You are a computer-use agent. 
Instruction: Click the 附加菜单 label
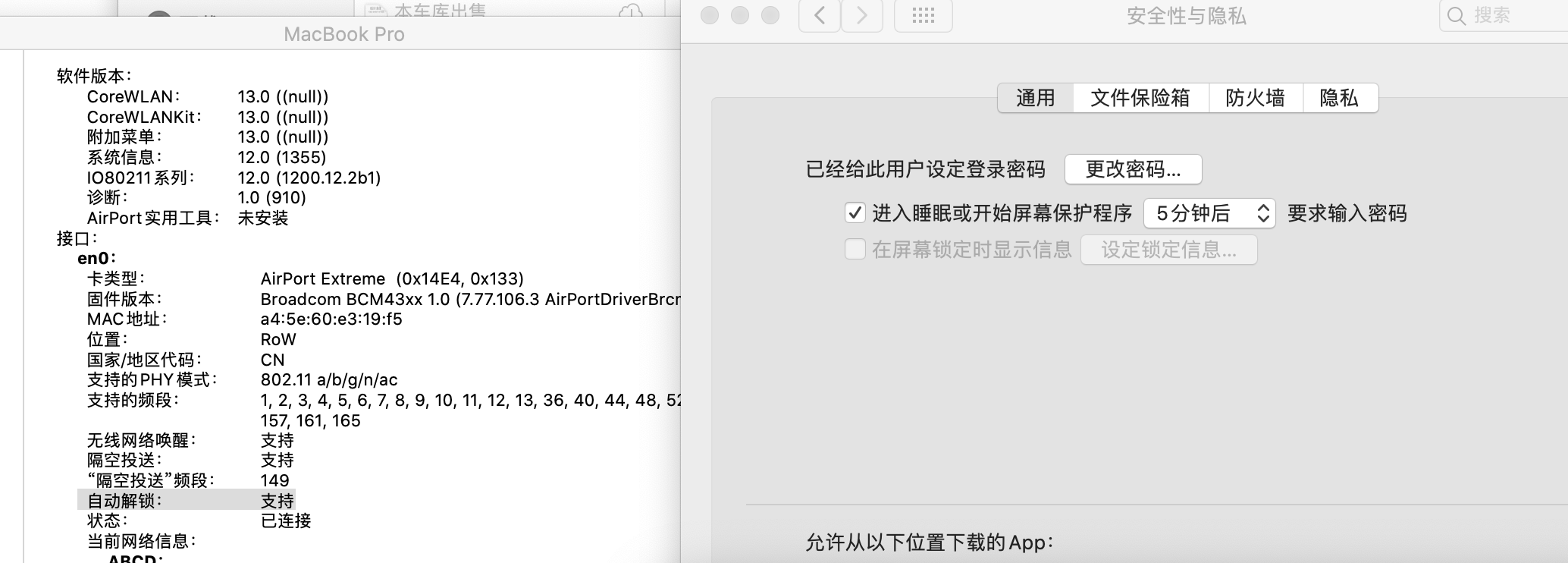pos(124,137)
